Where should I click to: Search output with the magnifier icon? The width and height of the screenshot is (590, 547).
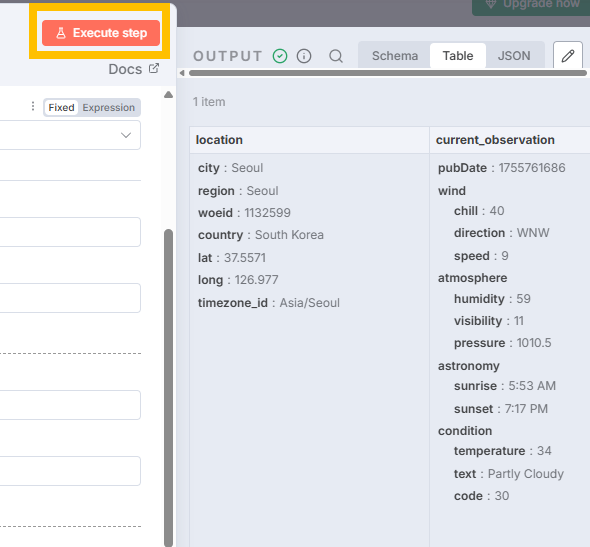click(336, 56)
